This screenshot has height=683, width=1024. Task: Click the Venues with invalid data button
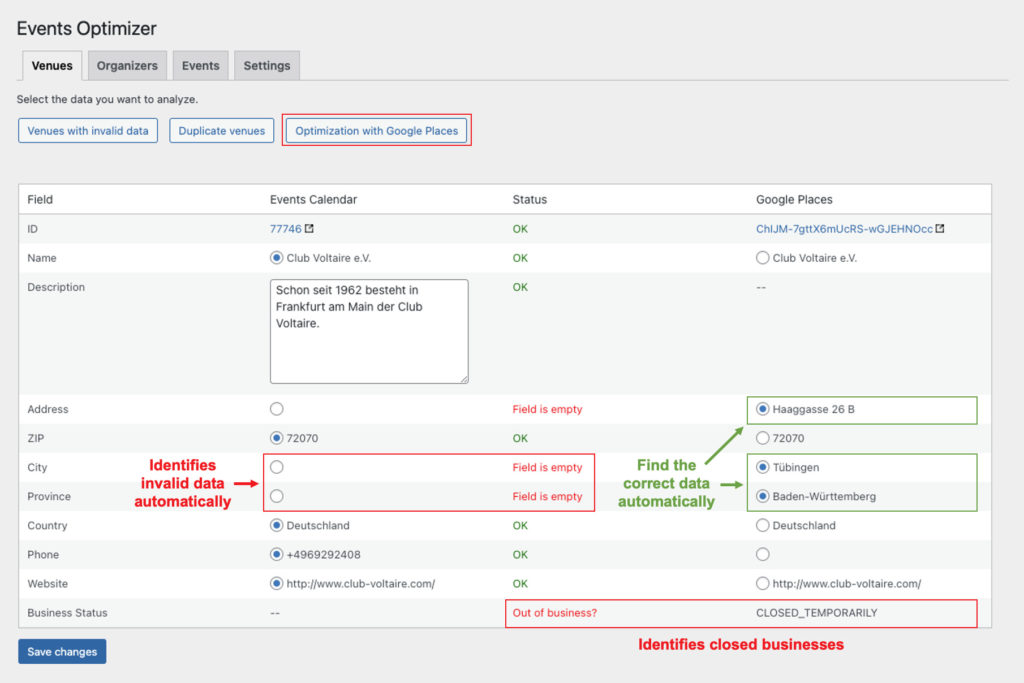(x=87, y=130)
